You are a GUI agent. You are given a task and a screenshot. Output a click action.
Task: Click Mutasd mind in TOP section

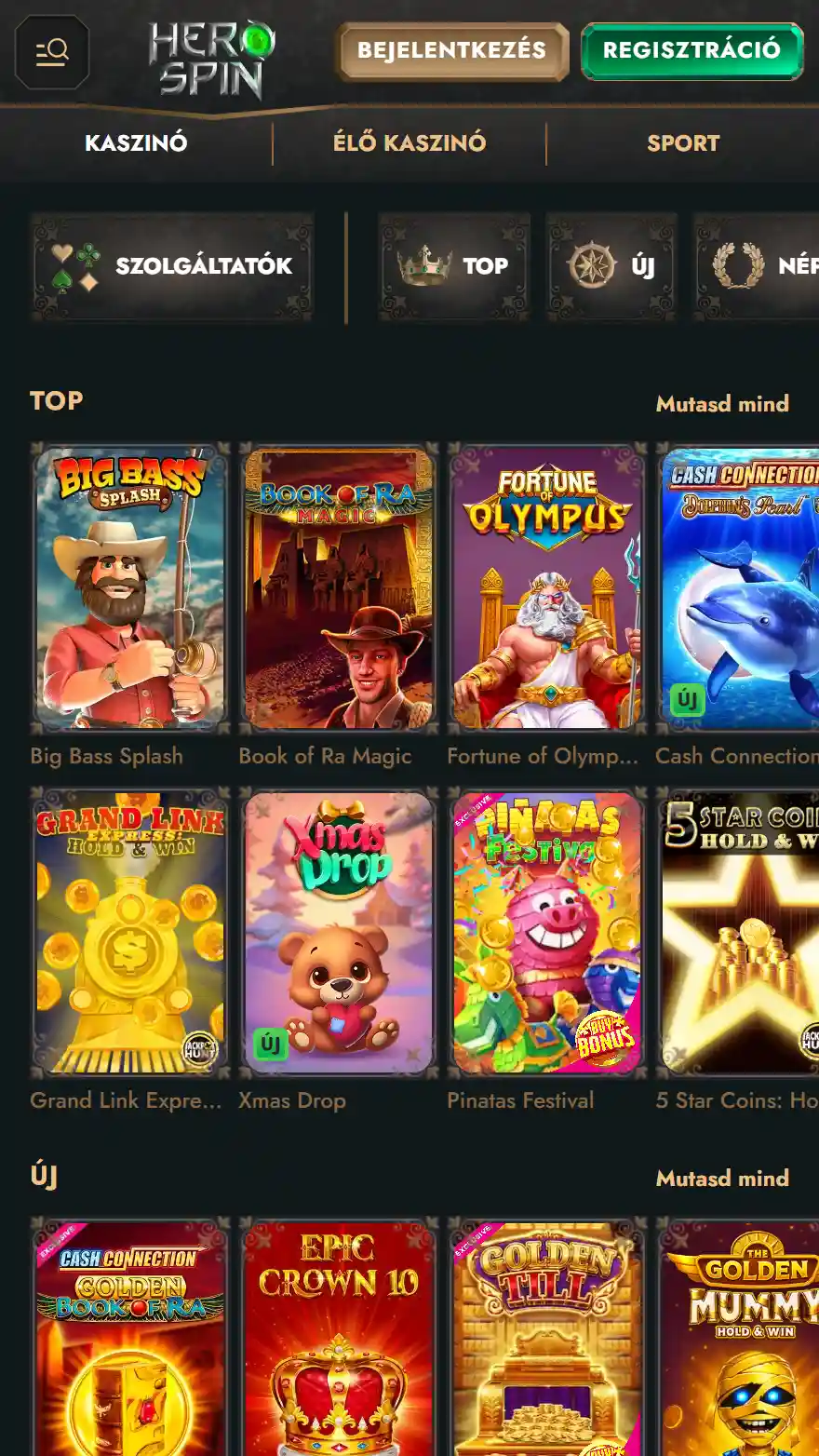point(722,403)
